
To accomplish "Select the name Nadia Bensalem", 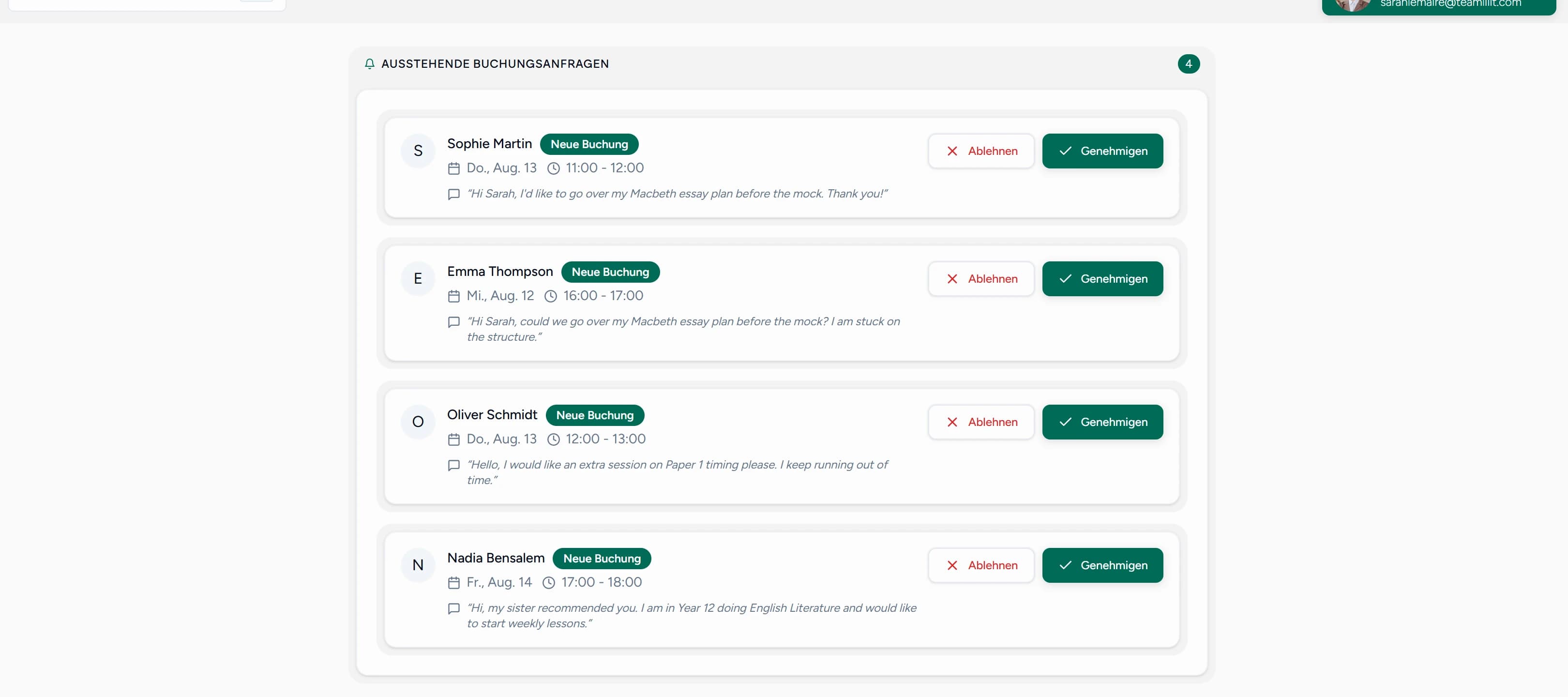I will (496, 558).
